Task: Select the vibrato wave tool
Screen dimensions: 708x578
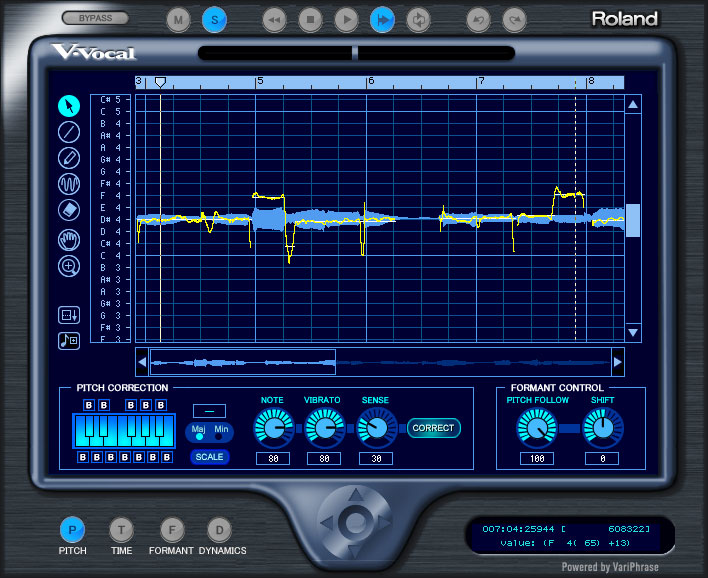Action: click(x=69, y=184)
